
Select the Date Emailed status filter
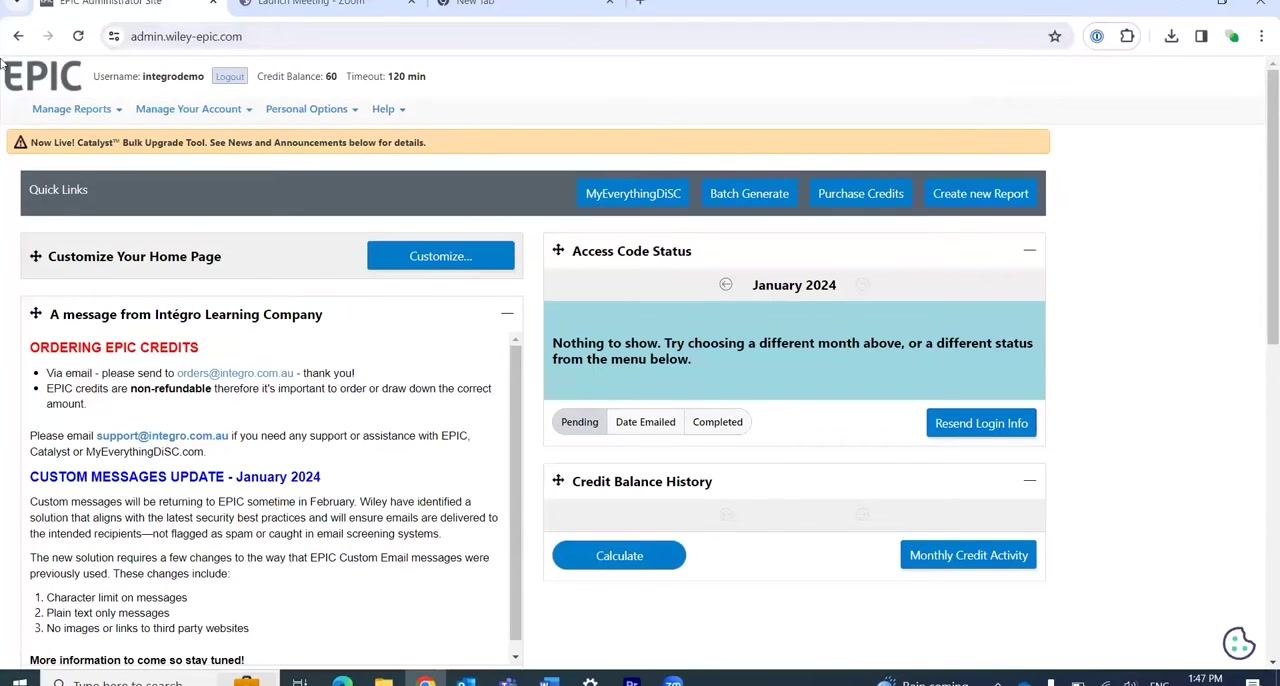(x=645, y=422)
